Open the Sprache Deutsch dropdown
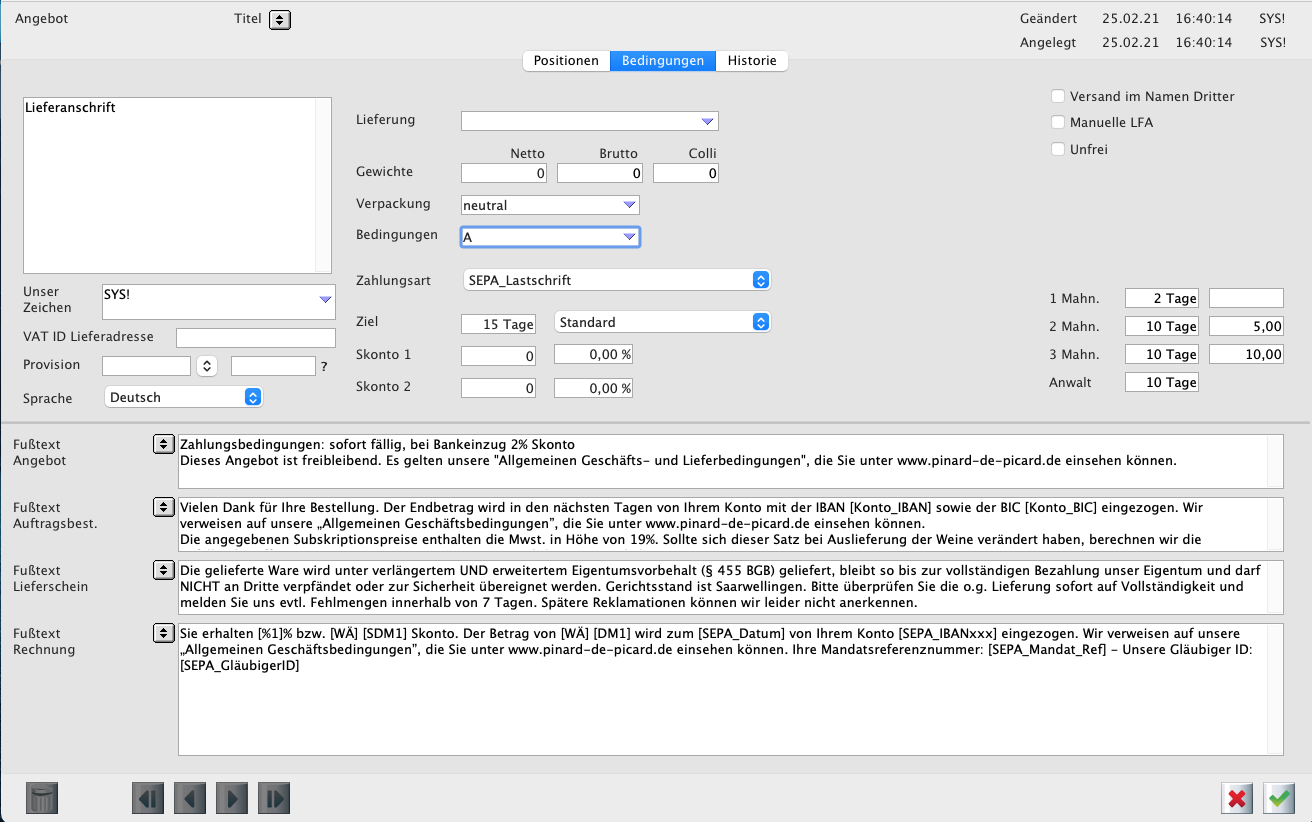Viewport: 1312px width, 822px height. point(183,397)
